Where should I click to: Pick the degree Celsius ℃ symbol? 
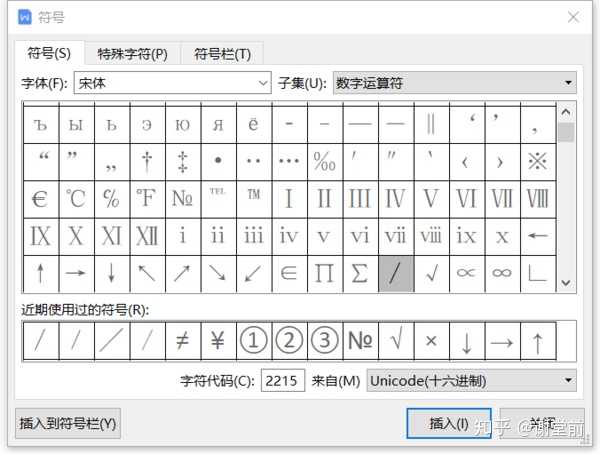(76, 199)
